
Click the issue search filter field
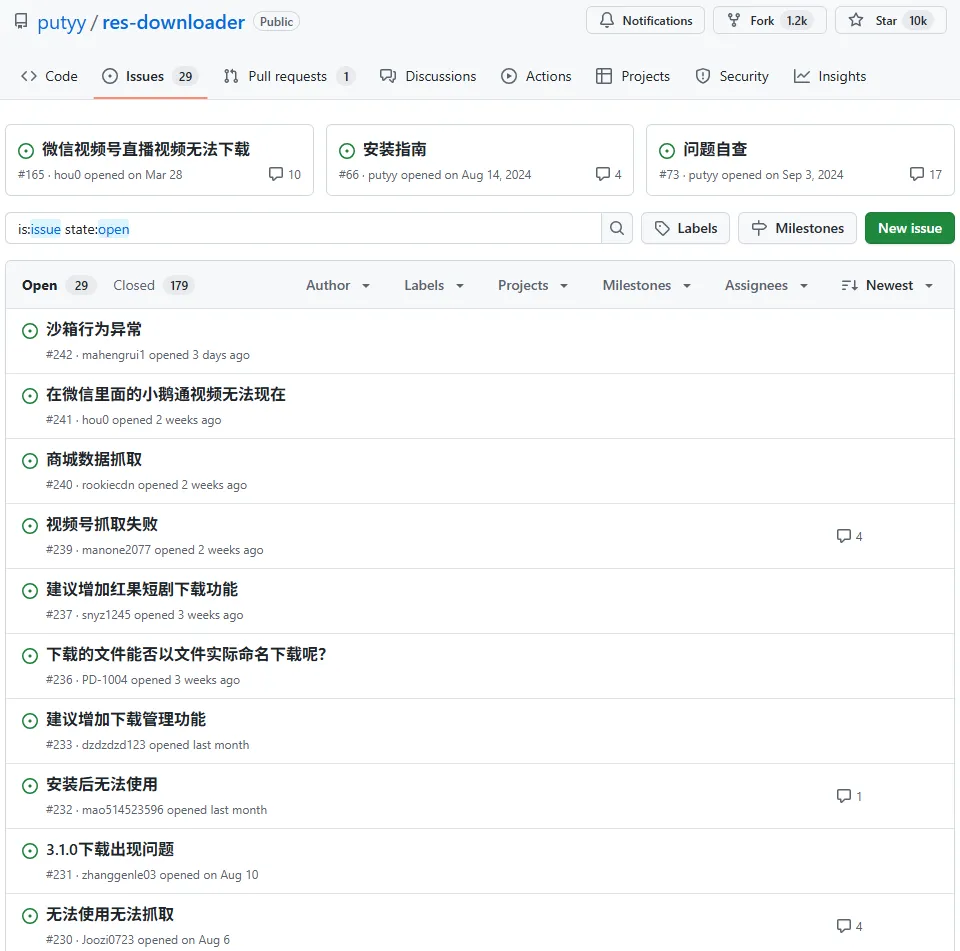303,228
